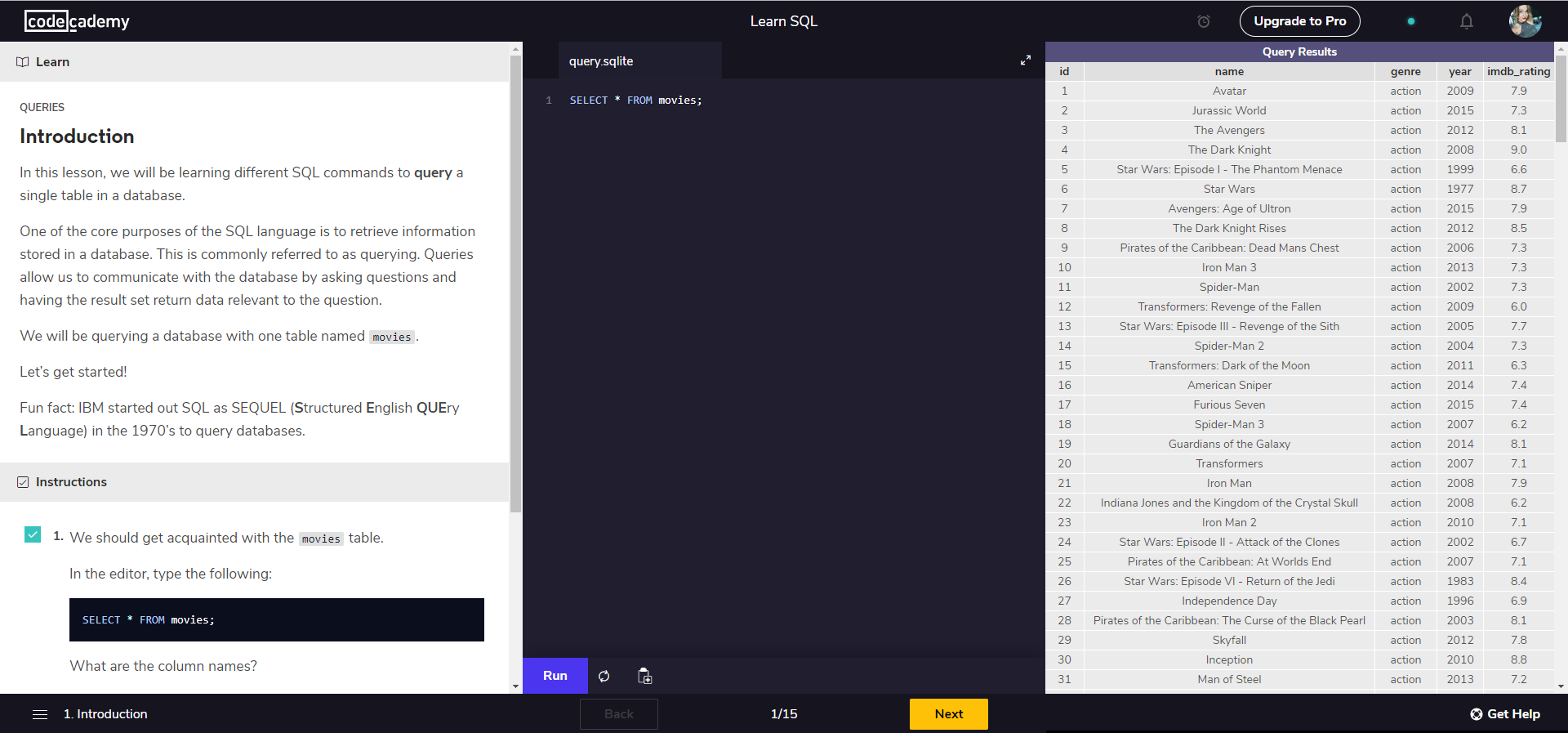Click the Upgrade to Pro button

[x=1299, y=21]
